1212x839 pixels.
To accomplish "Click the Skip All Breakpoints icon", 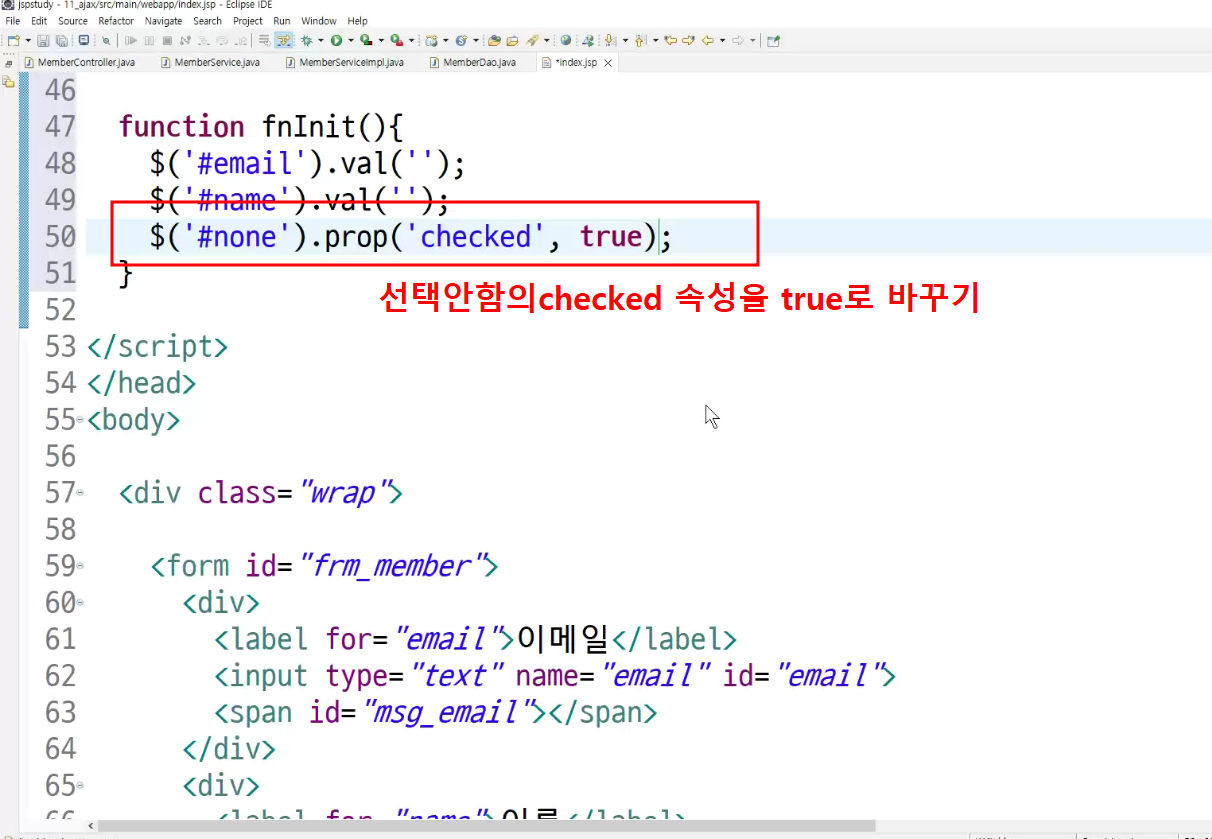I will coord(106,40).
